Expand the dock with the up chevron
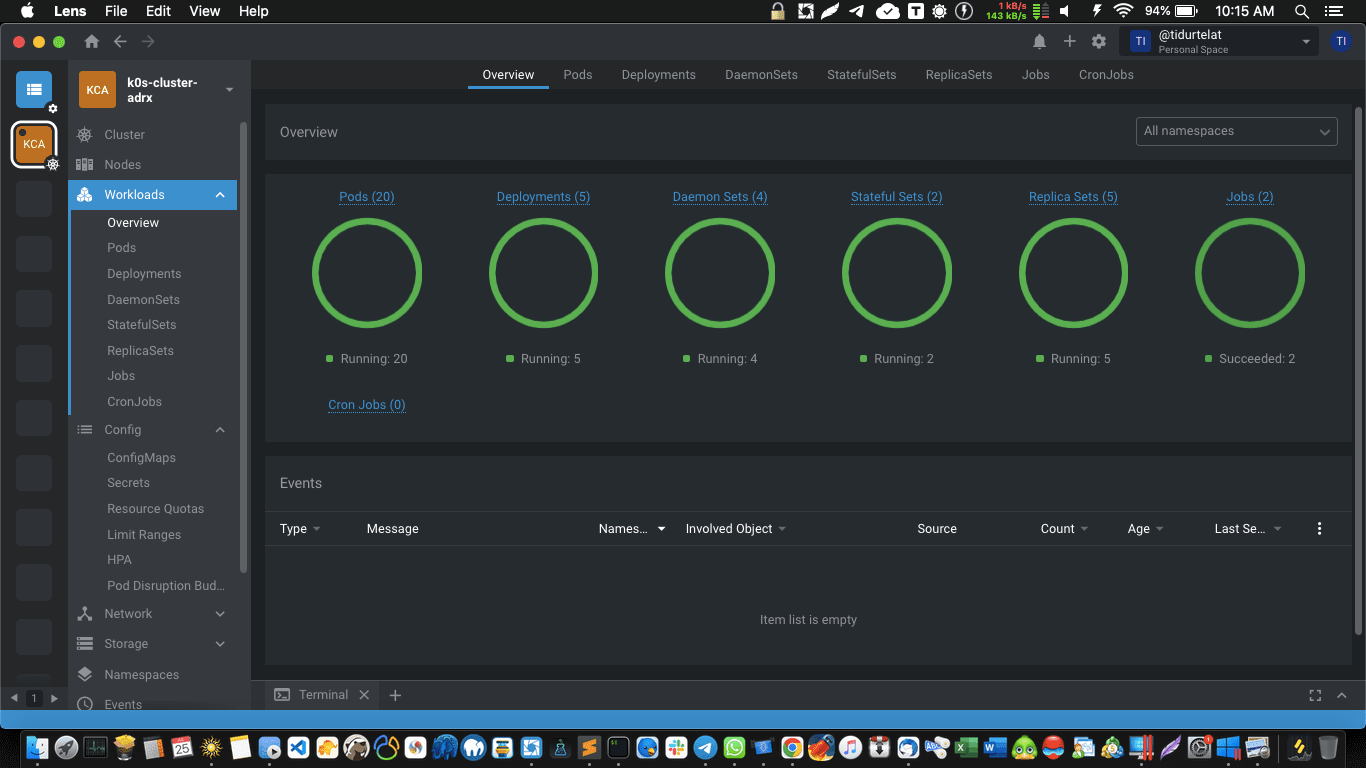The image size is (1366, 768). (1342, 696)
